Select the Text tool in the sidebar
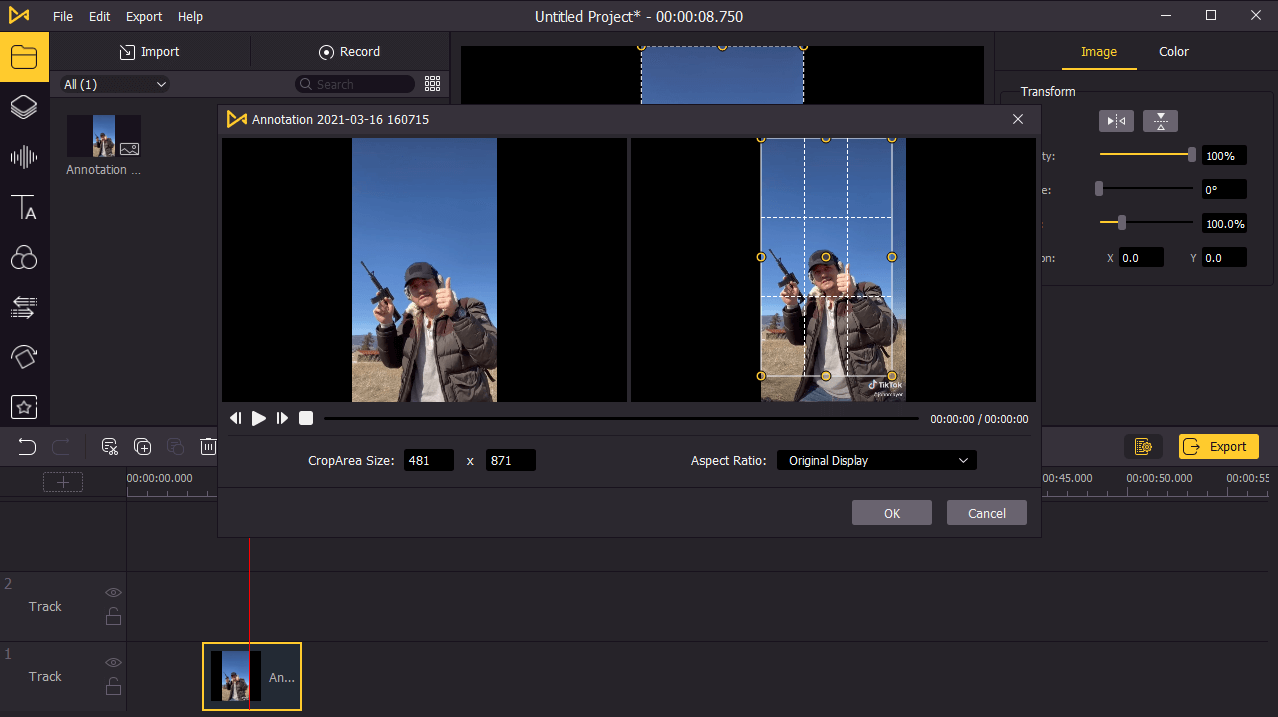1278x717 pixels. 24,207
